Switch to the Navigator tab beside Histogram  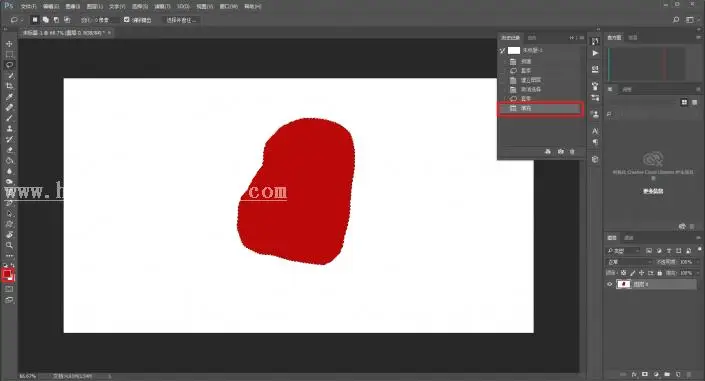click(633, 38)
